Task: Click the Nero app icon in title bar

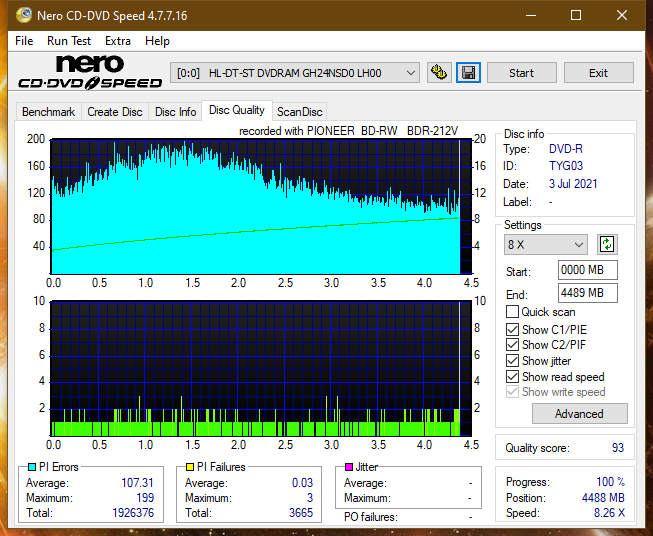Action: coord(24,15)
